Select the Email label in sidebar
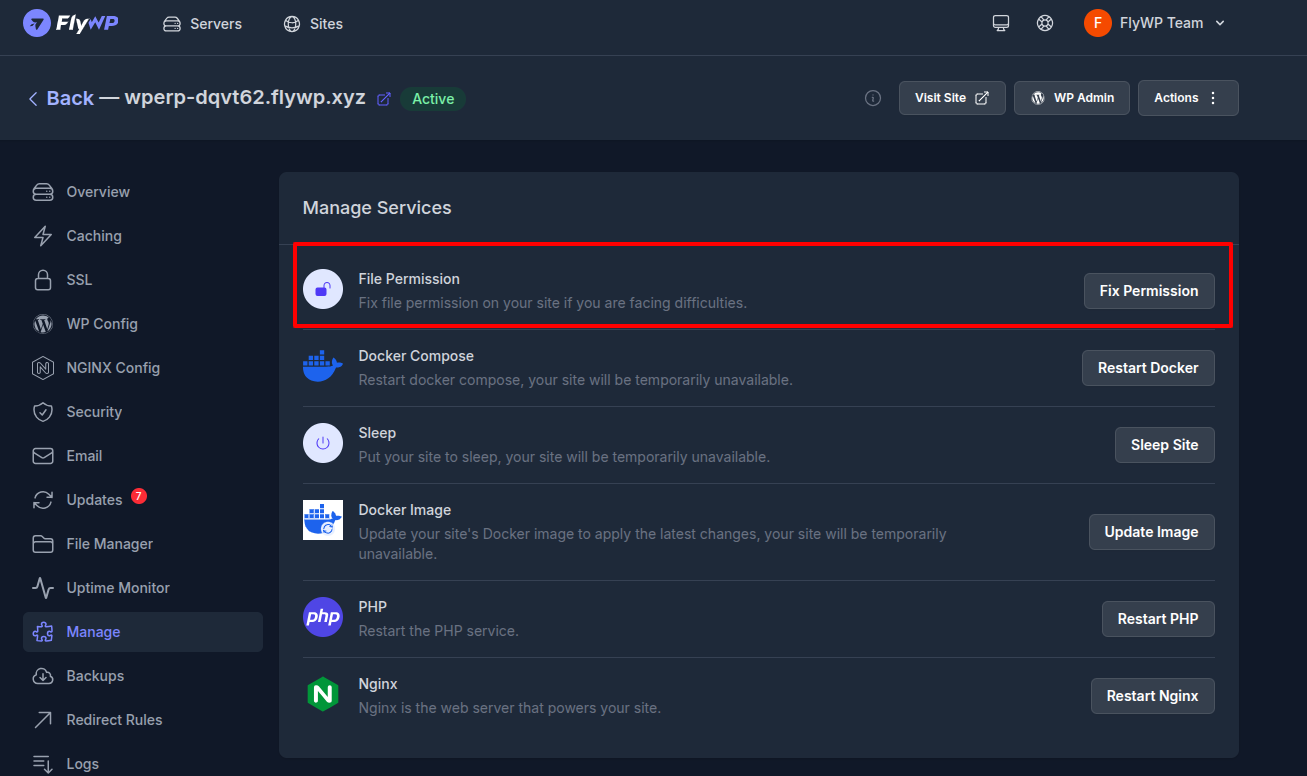The height and width of the screenshot is (776, 1307). (x=84, y=456)
